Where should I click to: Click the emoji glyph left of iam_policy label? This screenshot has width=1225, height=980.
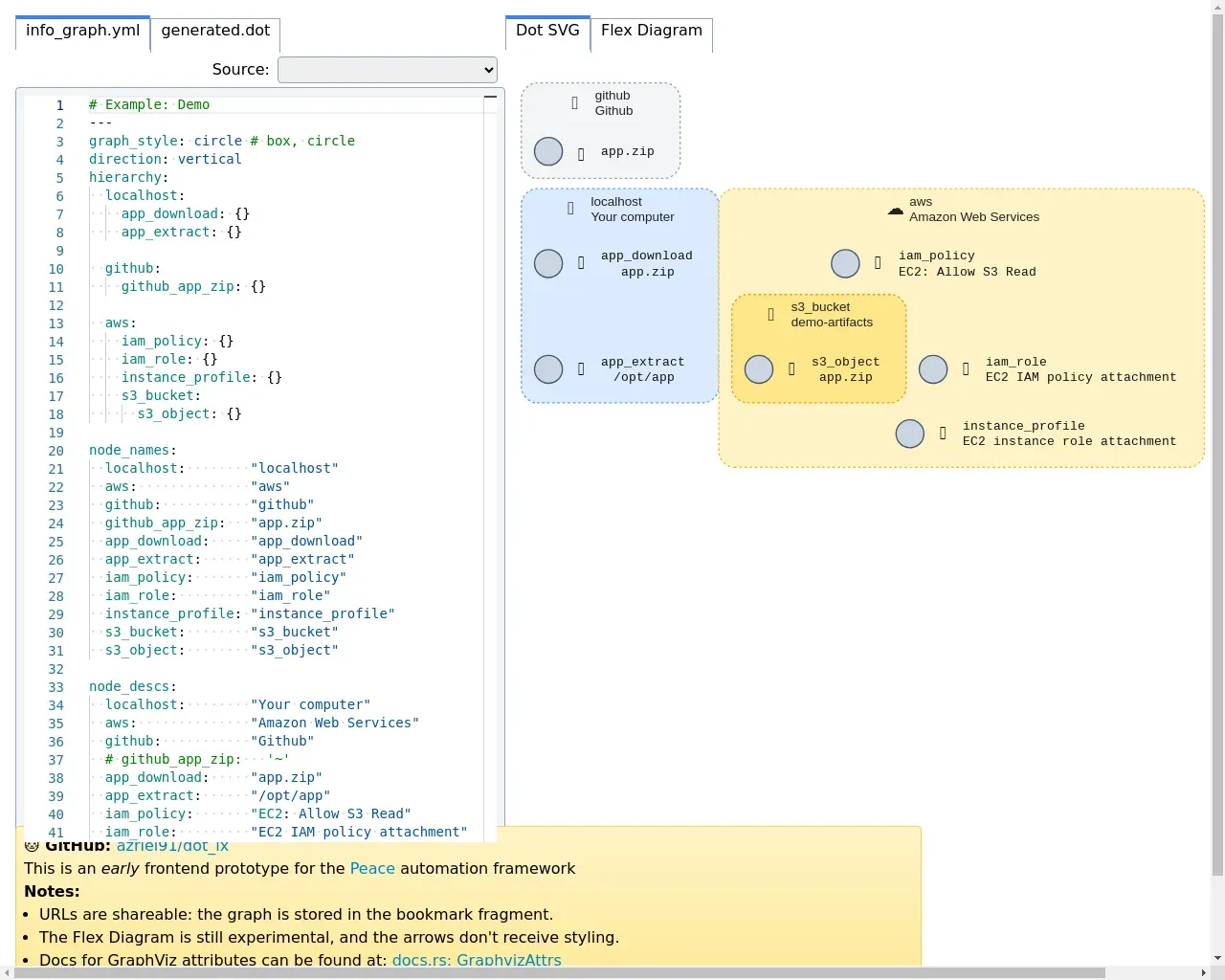pos(878,262)
